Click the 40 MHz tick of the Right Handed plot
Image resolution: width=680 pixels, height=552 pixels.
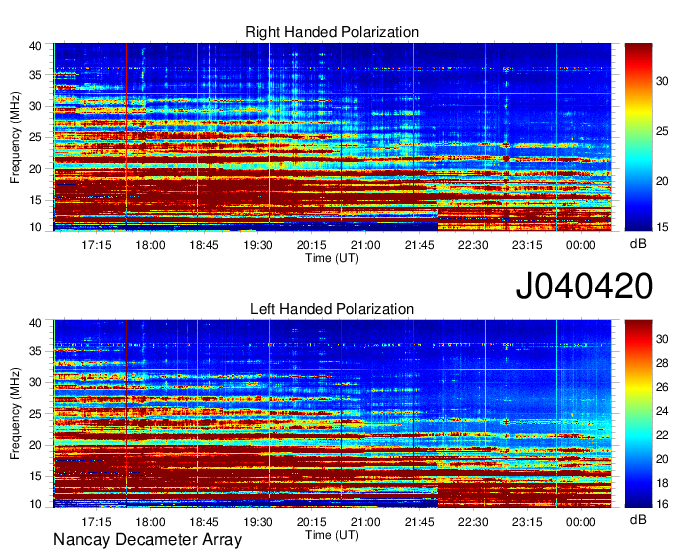click(x=36, y=46)
